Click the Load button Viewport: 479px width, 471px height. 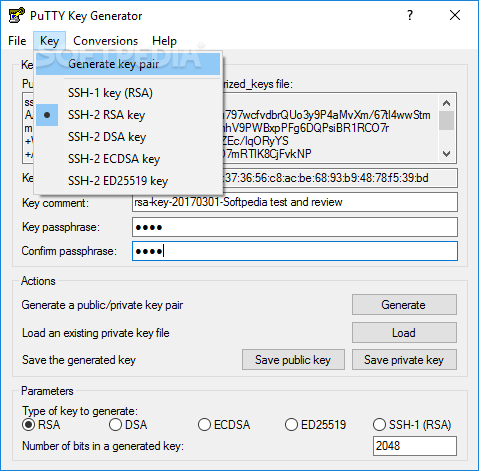(x=404, y=333)
